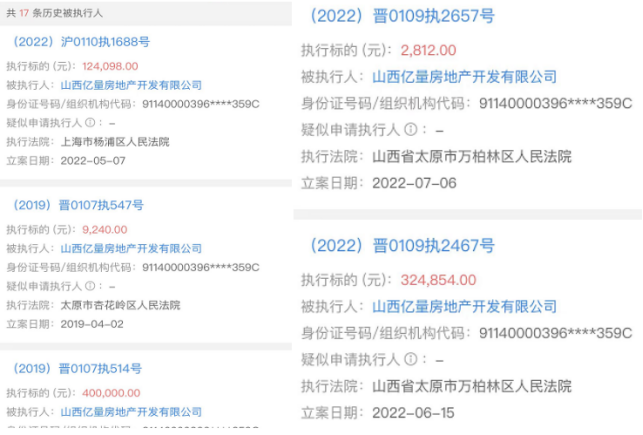Click info icon beside 疑似申请执行人 in 晋0107执547号 record
The image size is (643, 435).
(90, 286)
